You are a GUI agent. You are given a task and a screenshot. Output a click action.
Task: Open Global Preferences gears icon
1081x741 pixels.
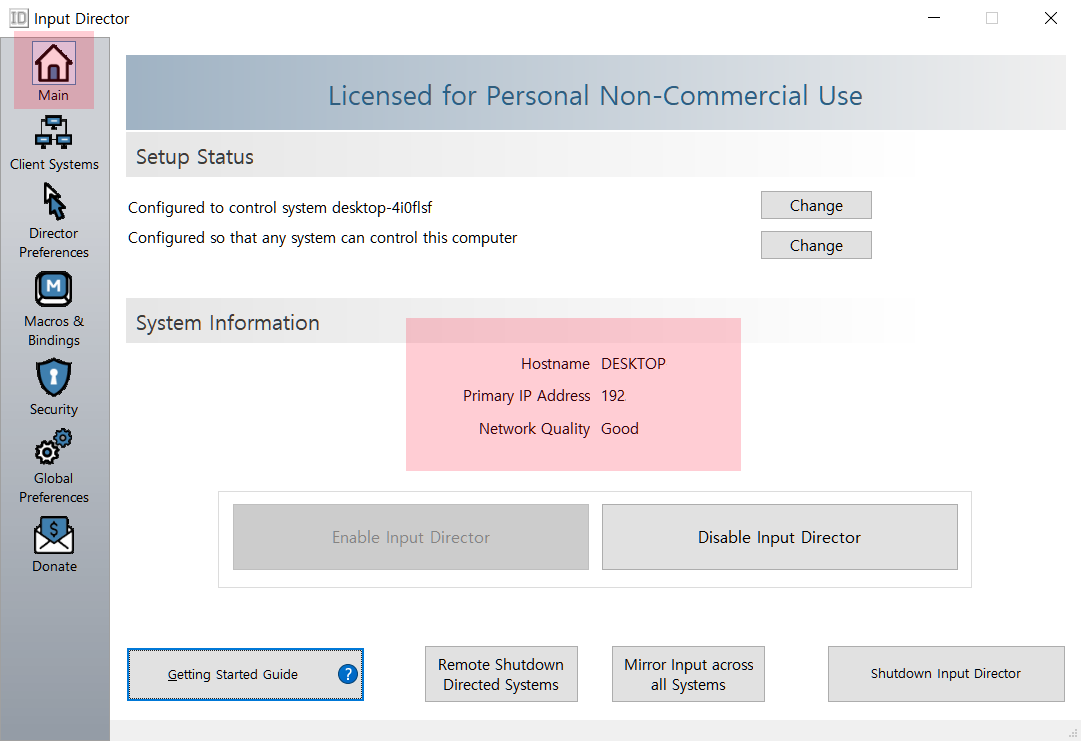tap(54, 447)
